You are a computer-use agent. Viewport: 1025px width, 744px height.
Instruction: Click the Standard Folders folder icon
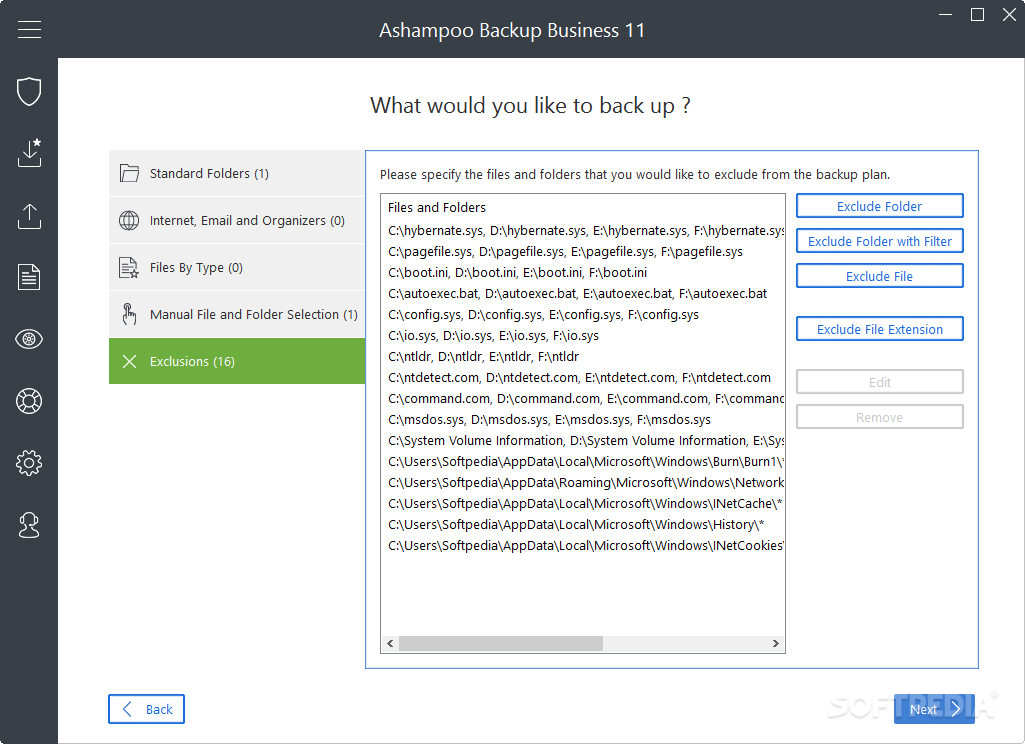tap(129, 173)
